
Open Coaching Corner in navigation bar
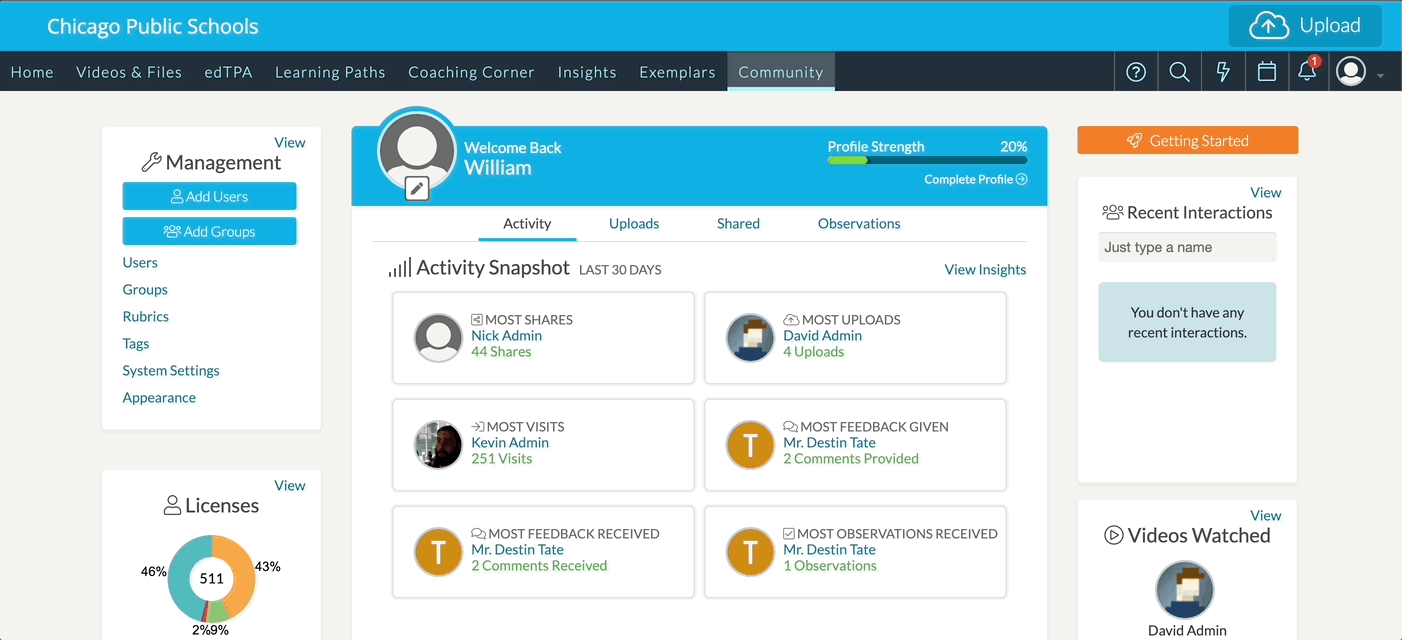point(471,72)
